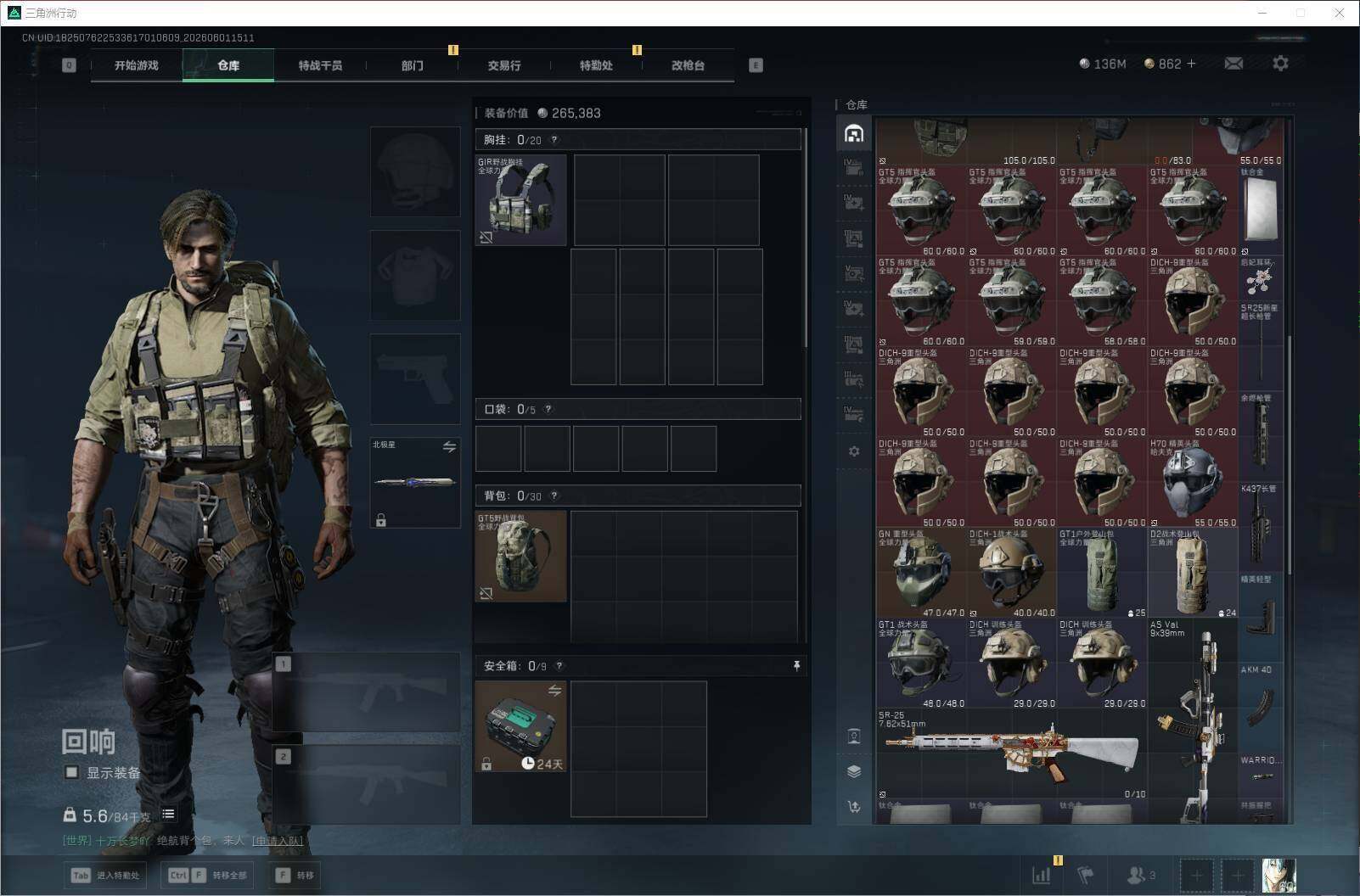Click the empty body armor slot
Viewport: 1360px width, 896px height.
coord(415,275)
